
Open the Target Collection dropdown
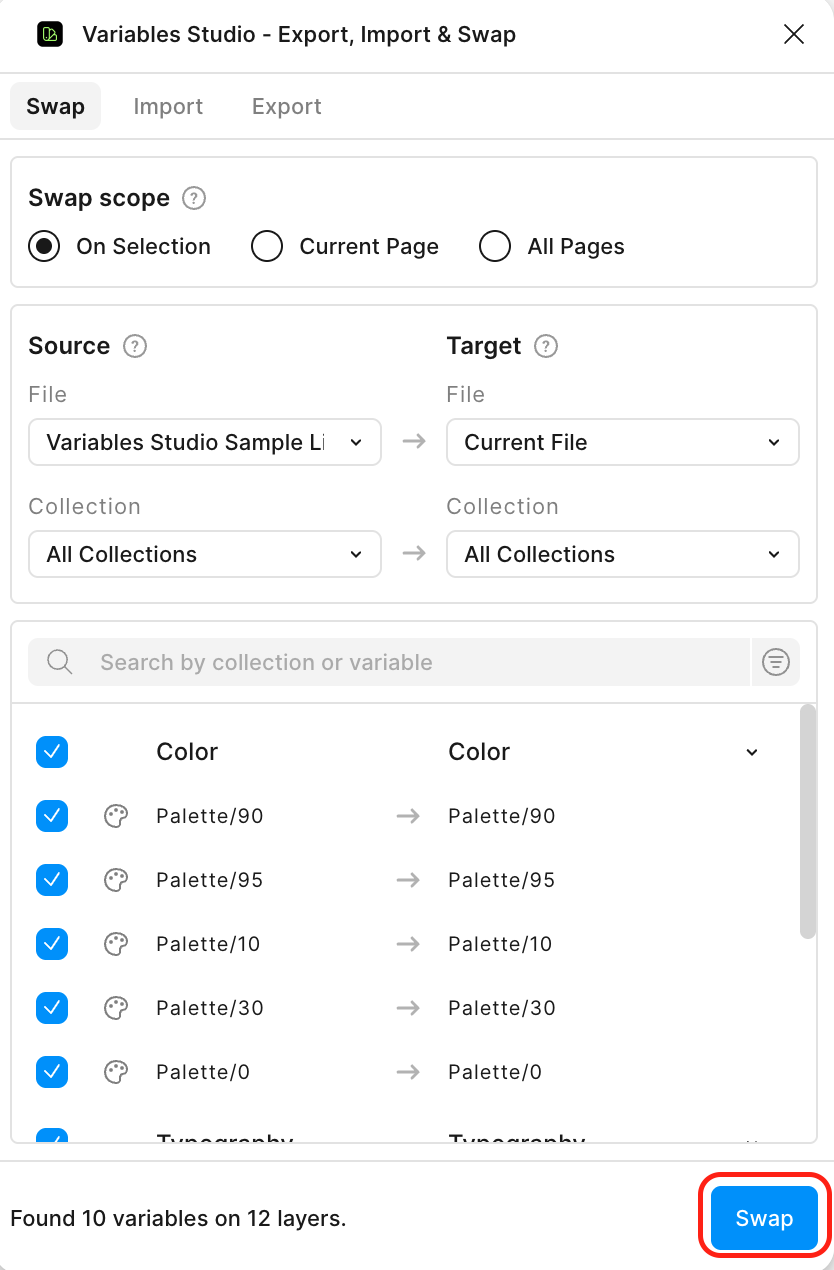[622, 554]
